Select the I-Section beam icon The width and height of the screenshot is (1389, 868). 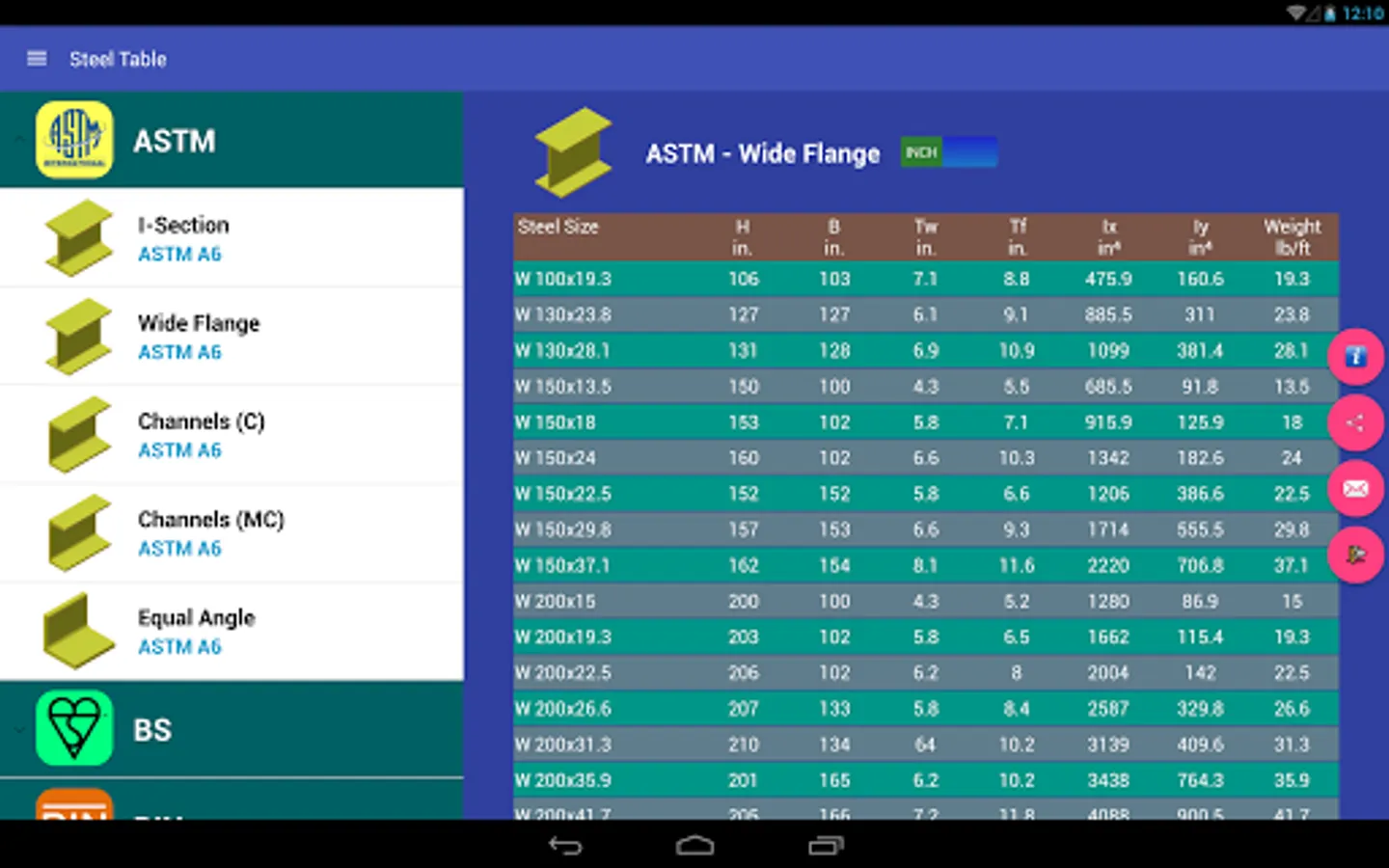tap(78, 238)
